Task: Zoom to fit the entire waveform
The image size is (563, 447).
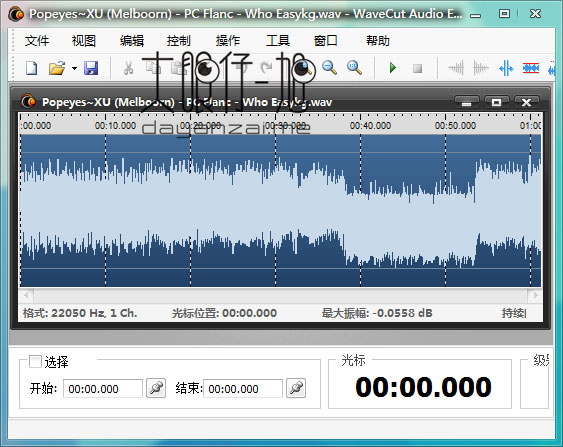Action: [x=354, y=68]
